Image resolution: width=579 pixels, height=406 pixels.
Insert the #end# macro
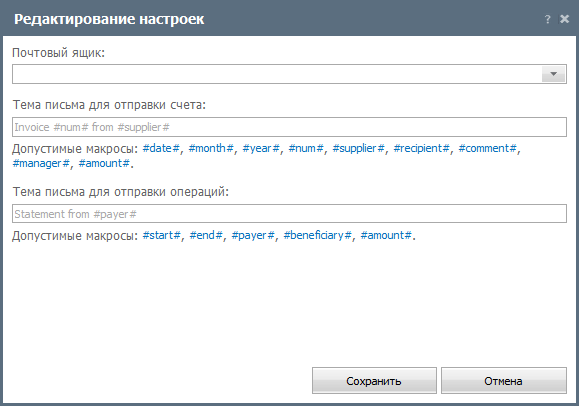[206, 235]
